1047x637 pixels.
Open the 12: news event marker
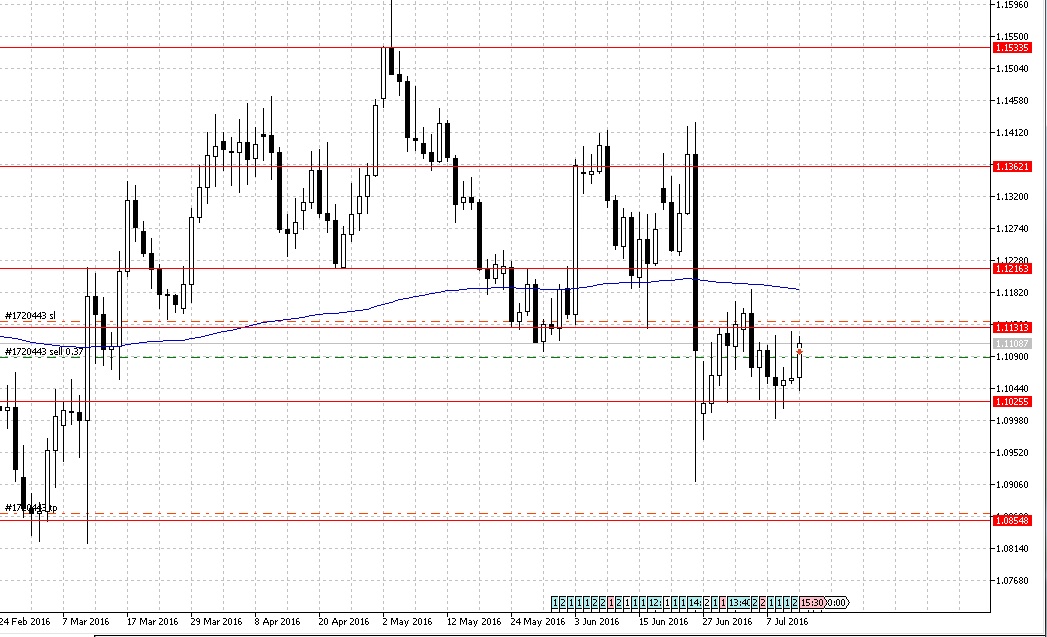[655, 603]
